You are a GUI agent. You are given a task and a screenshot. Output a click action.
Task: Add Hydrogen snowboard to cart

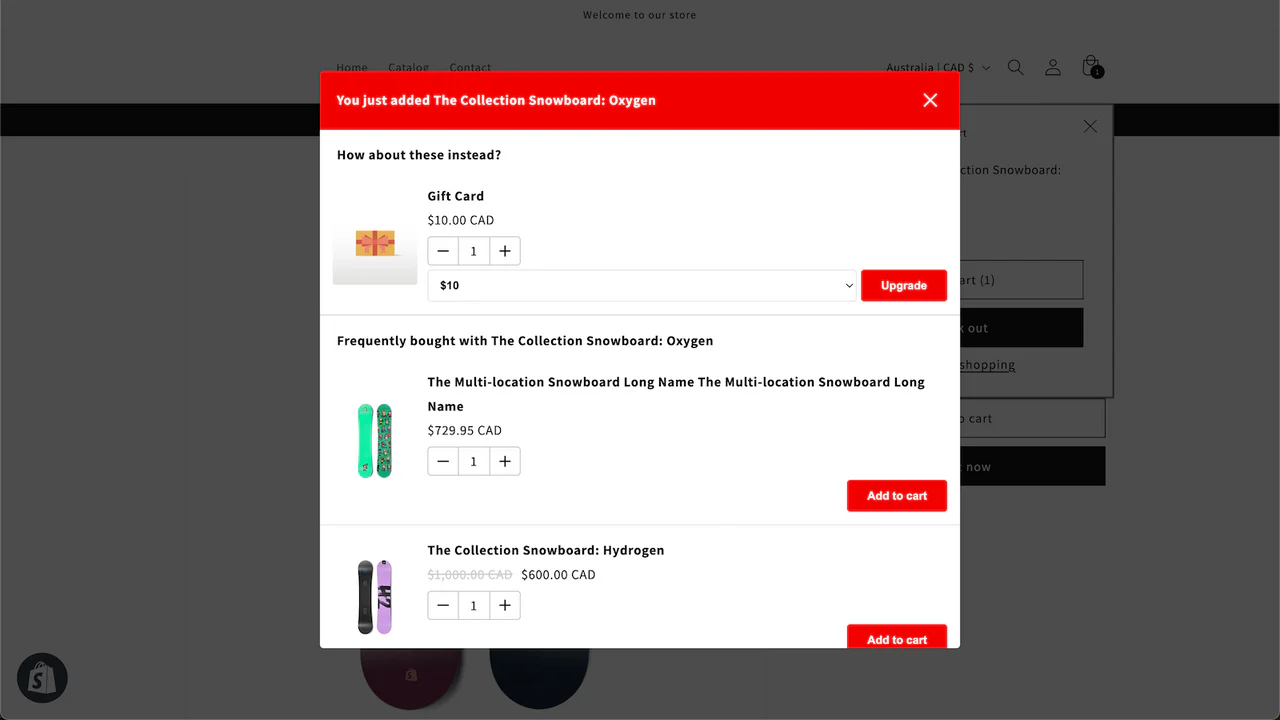(896, 638)
